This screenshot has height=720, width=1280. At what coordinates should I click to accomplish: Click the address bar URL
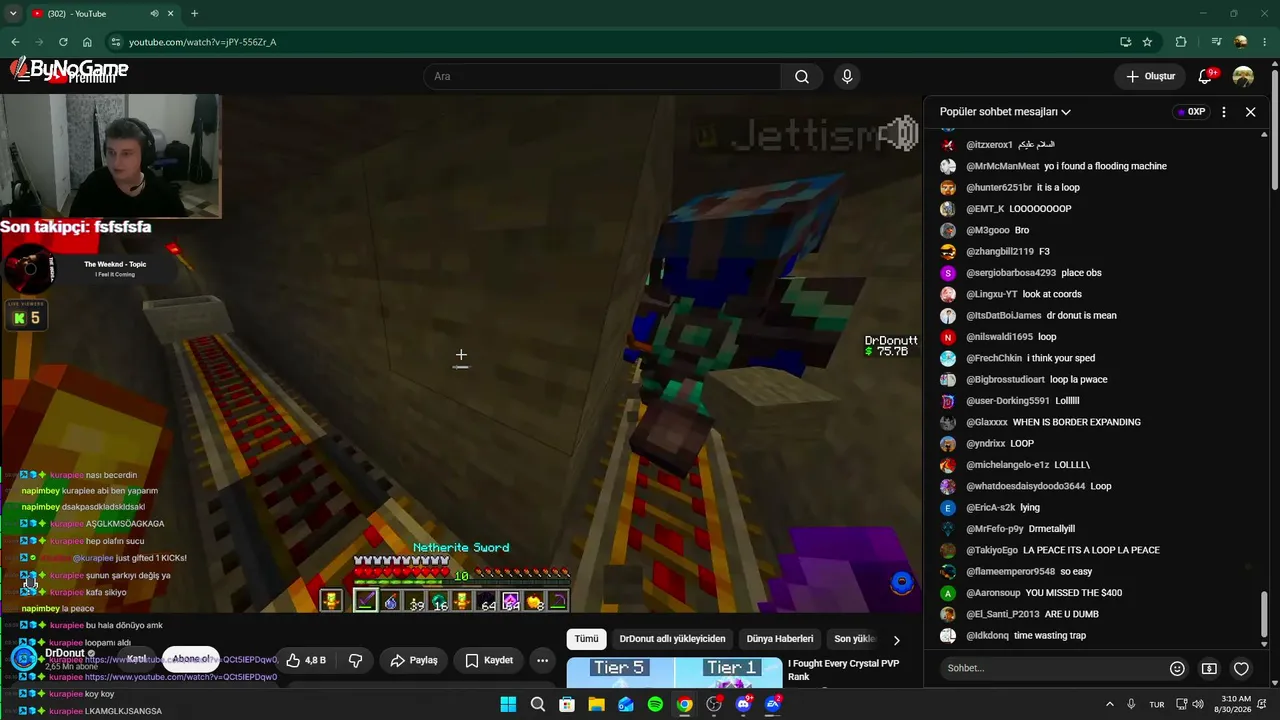click(202, 42)
